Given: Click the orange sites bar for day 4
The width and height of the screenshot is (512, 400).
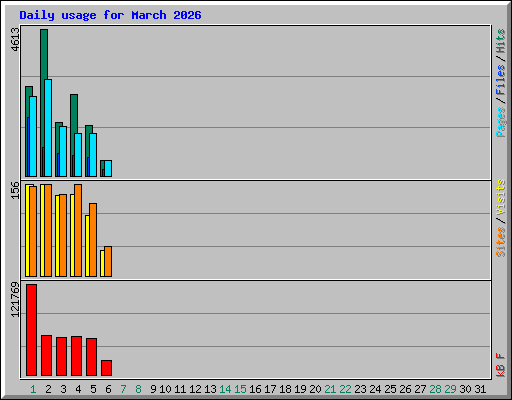Looking at the screenshot, I should pos(78,230).
